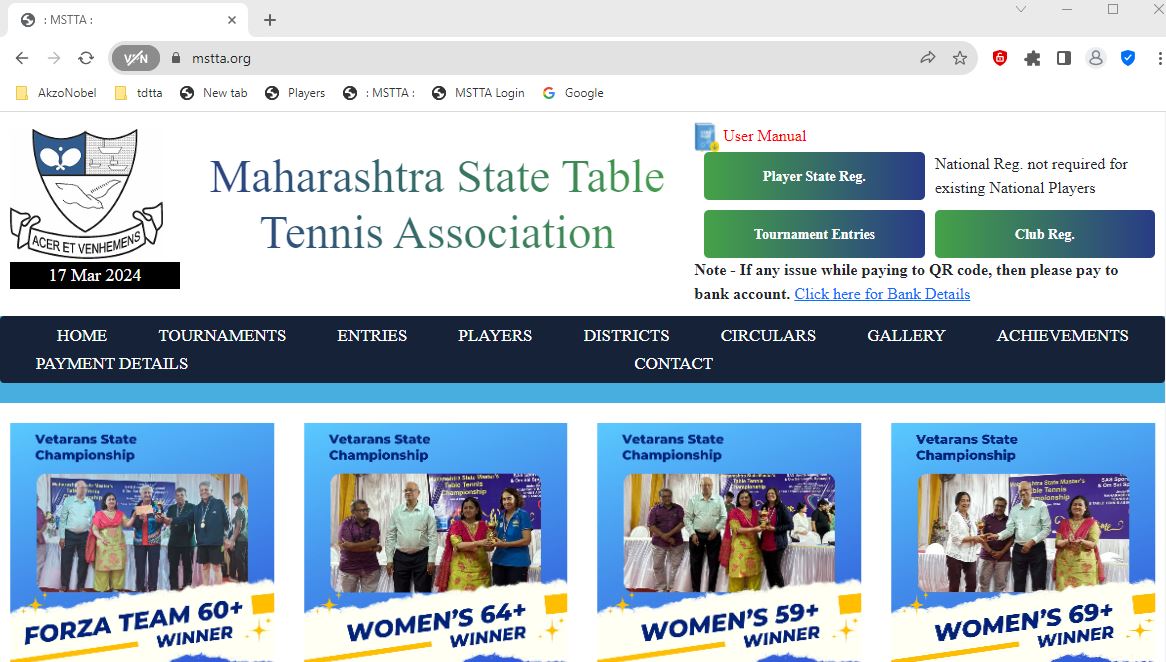Open the user profile avatar icon
1166x662 pixels.
(1095, 58)
